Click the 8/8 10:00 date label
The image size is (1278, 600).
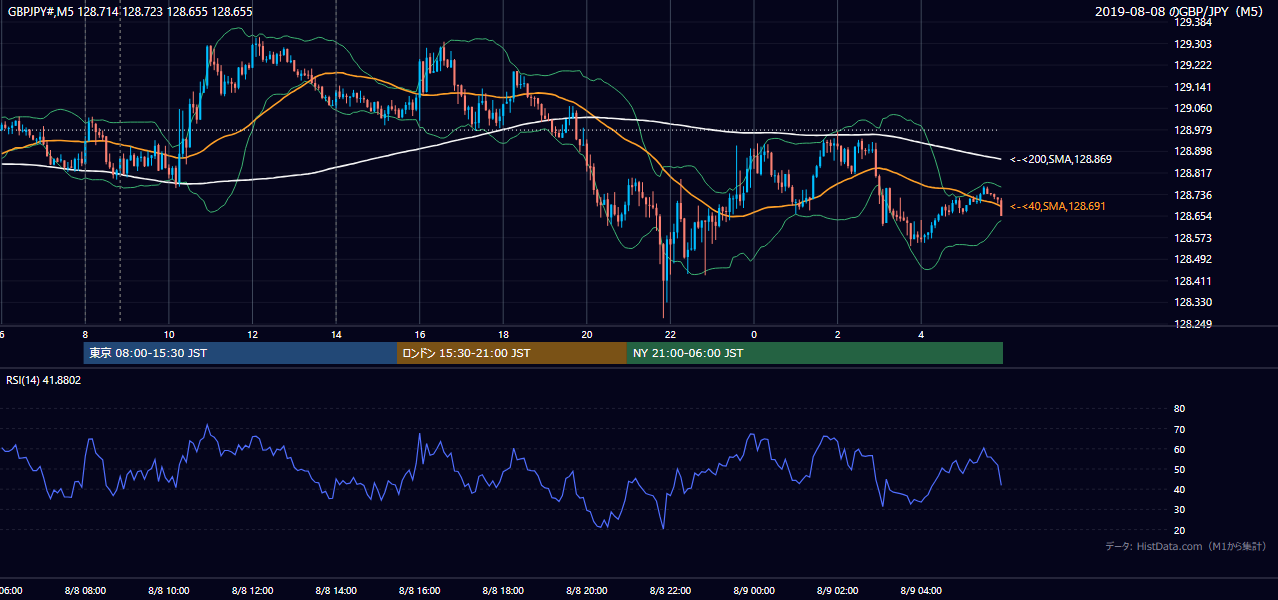pyautogui.click(x=169, y=591)
